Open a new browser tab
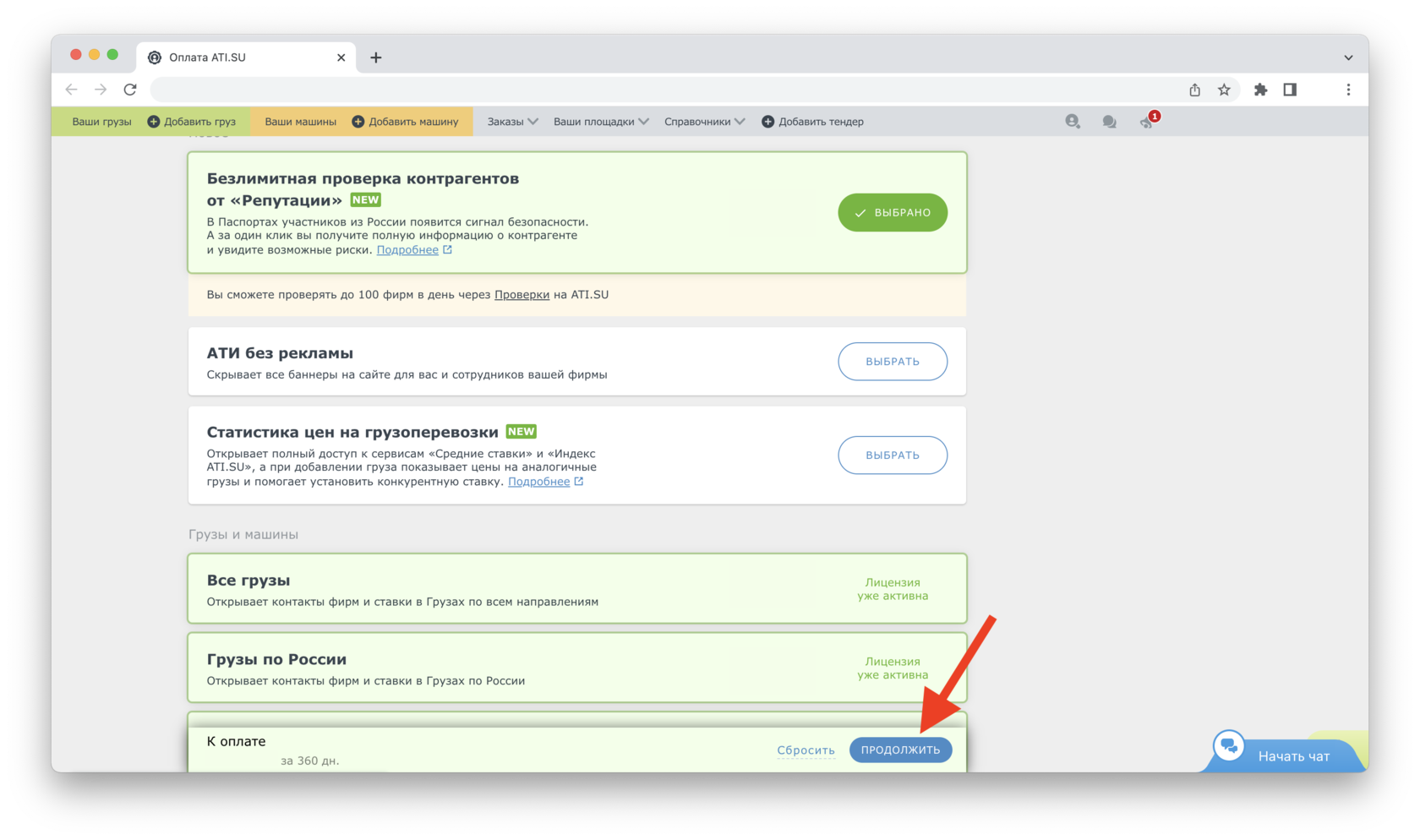 [x=376, y=57]
